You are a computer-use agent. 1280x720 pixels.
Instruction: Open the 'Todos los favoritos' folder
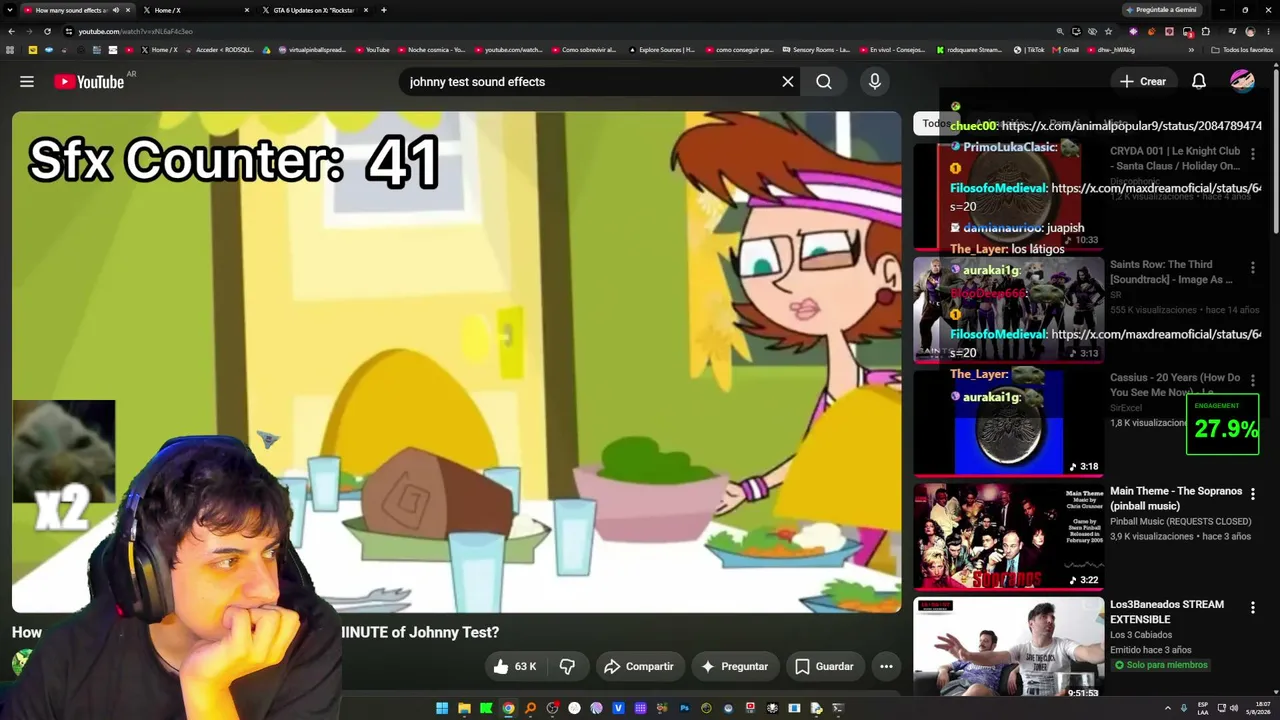click(1242, 49)
